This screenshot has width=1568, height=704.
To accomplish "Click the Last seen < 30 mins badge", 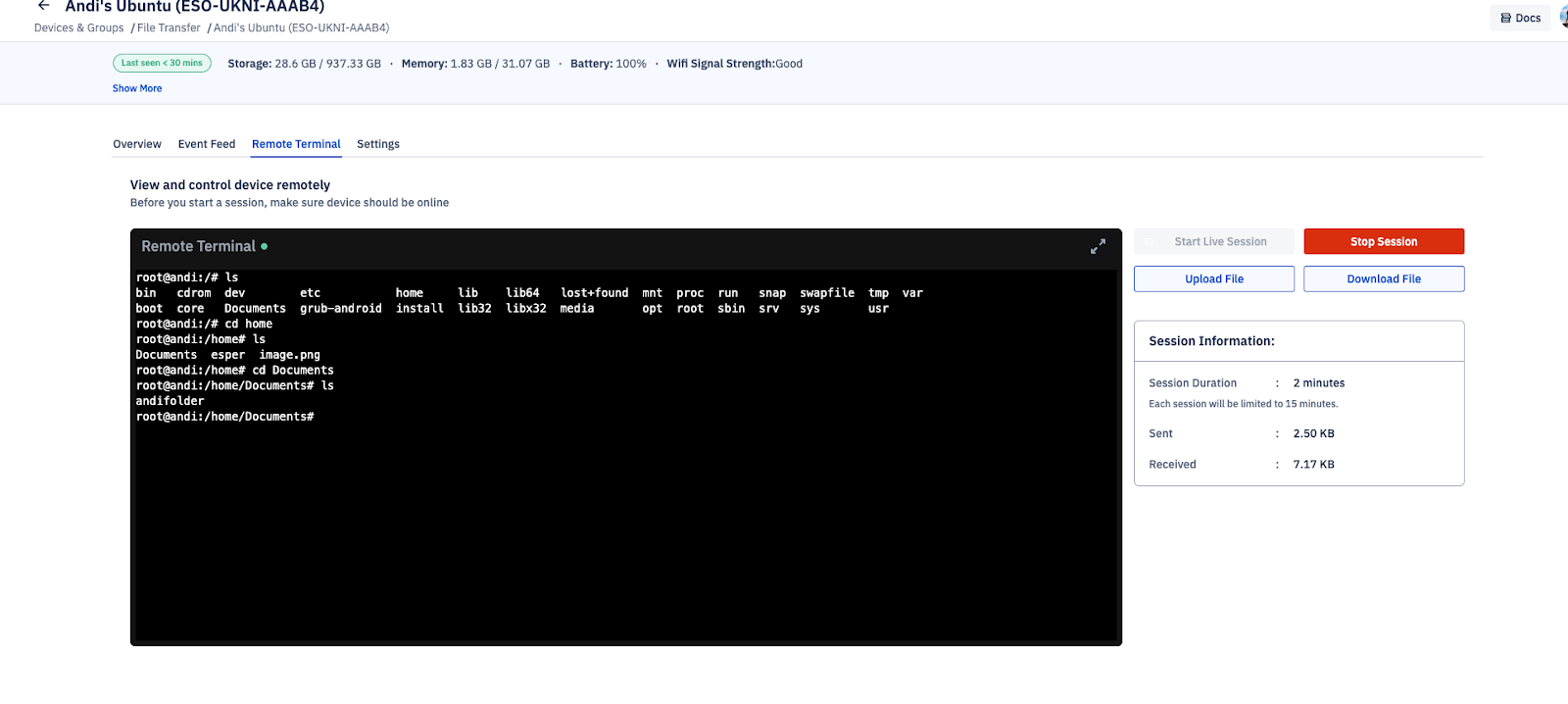I will [162, 63].
